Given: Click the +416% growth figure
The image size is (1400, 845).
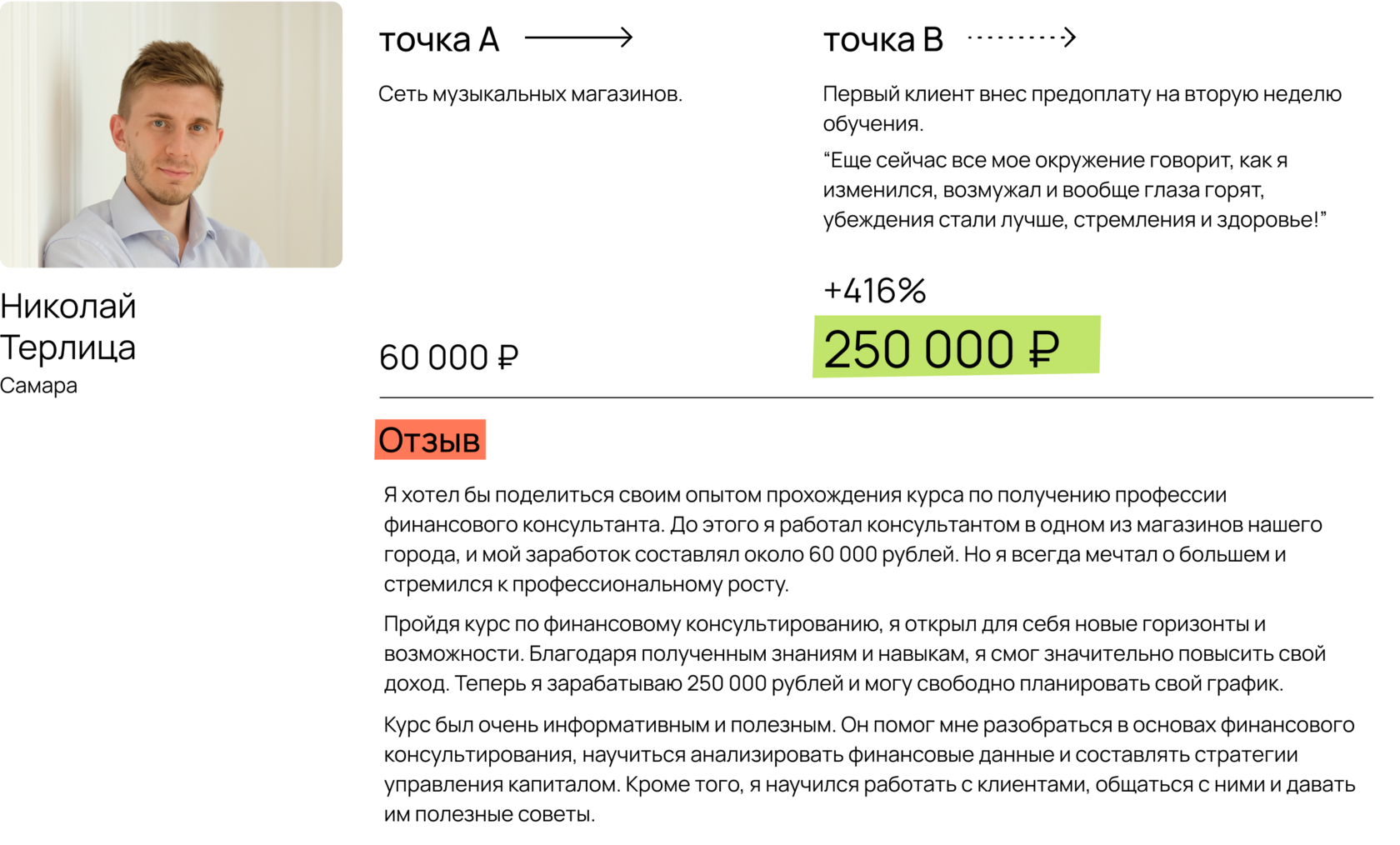Looking at the screenshot, I should [875, 291].
